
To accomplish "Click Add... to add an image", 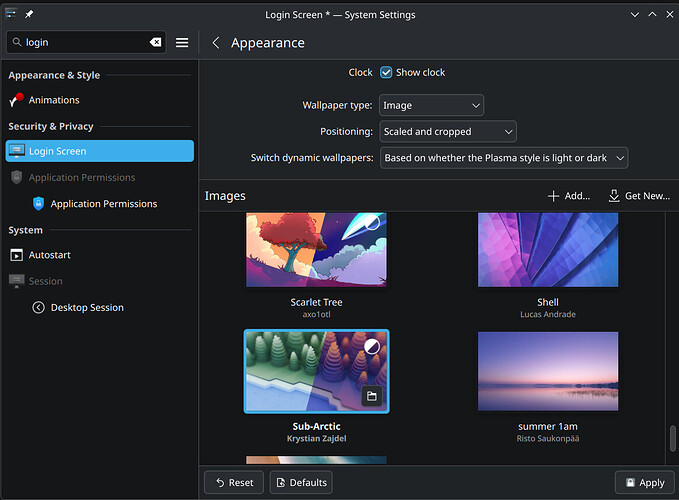I will (568, 196).
